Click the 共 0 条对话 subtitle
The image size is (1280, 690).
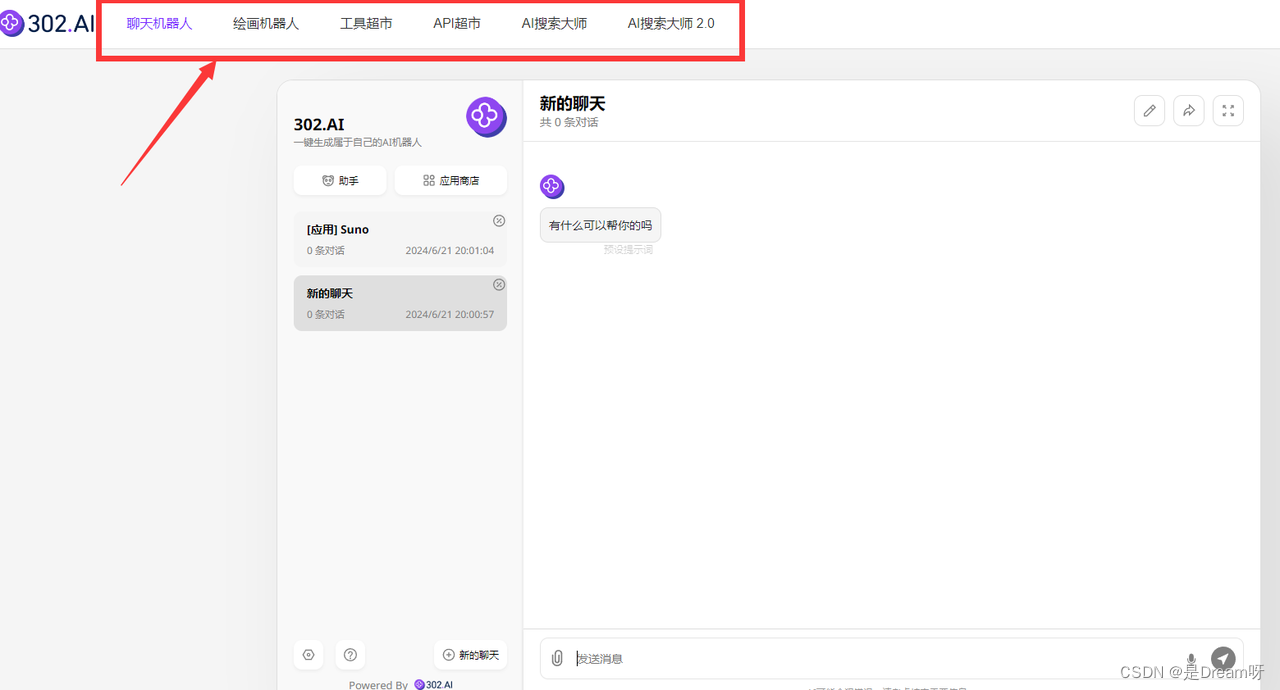569,122
